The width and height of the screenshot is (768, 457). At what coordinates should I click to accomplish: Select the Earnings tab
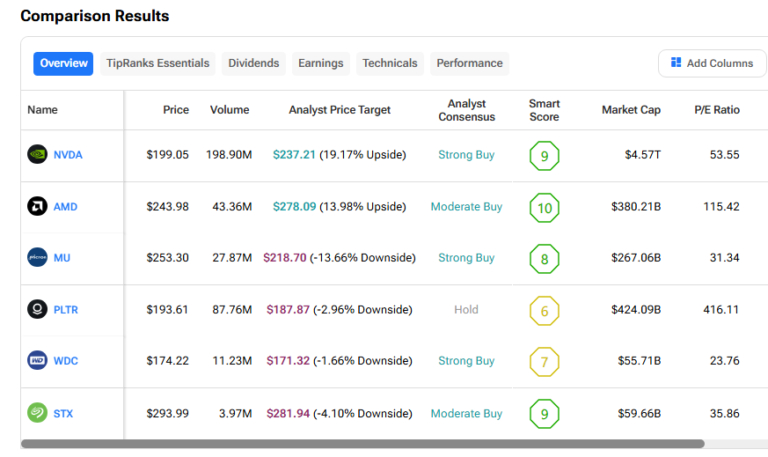[x=320, y=63]
